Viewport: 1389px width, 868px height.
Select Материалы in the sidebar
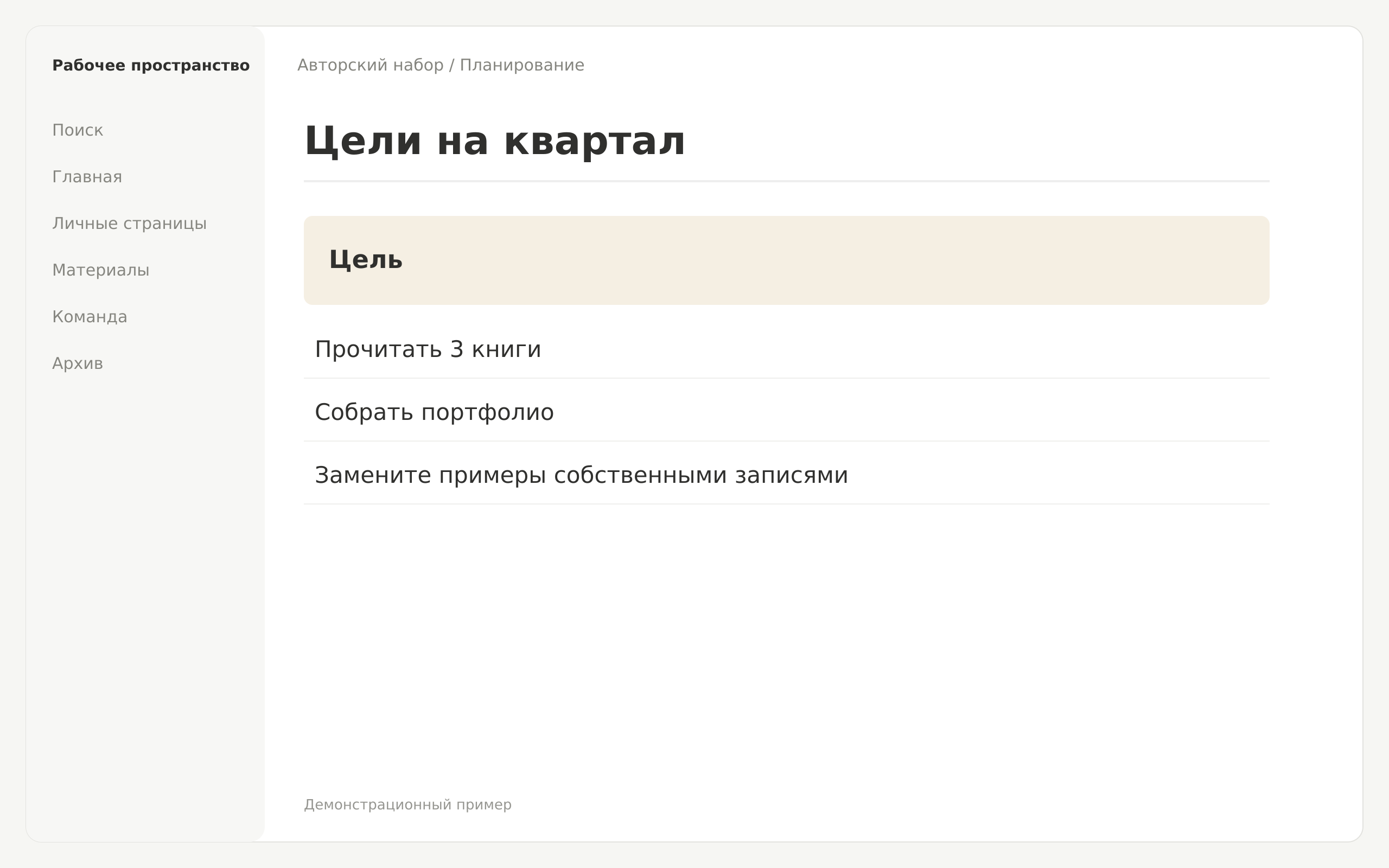(x=100, y=270)
